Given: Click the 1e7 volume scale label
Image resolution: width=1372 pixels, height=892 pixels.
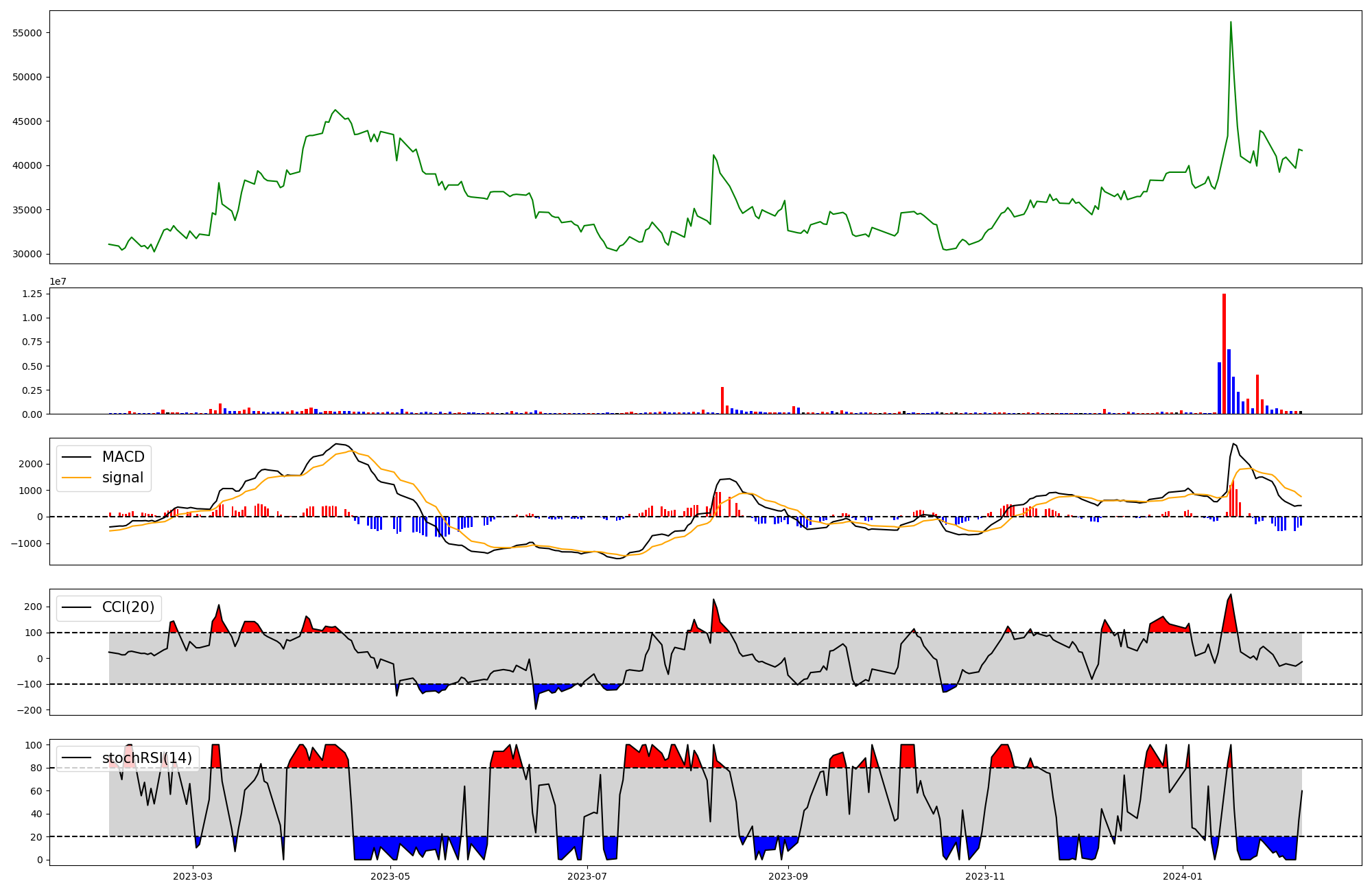Looking at the screenshot, I should 58,281.
